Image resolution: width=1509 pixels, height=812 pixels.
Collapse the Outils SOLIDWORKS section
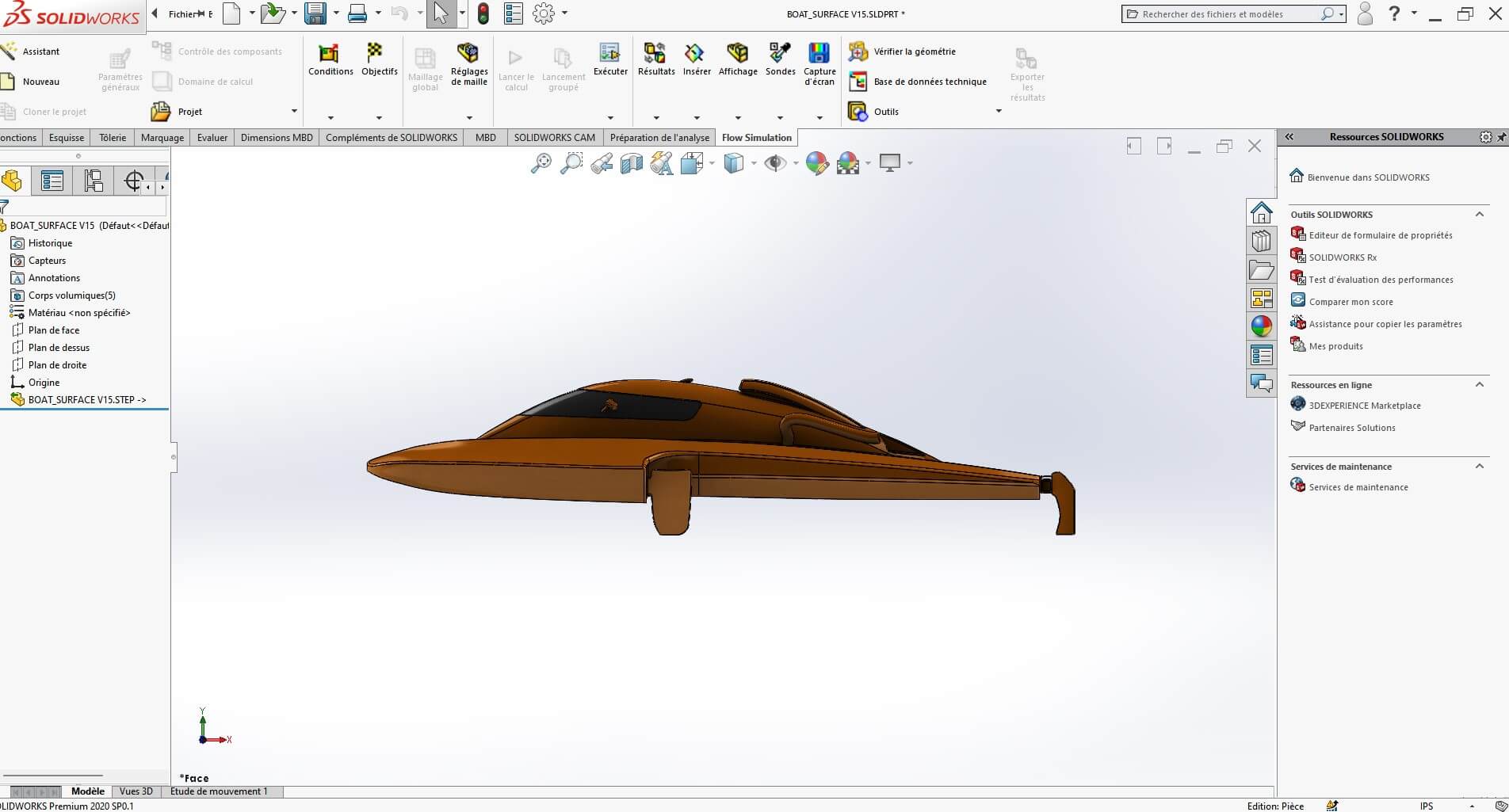pos(1479,215)
